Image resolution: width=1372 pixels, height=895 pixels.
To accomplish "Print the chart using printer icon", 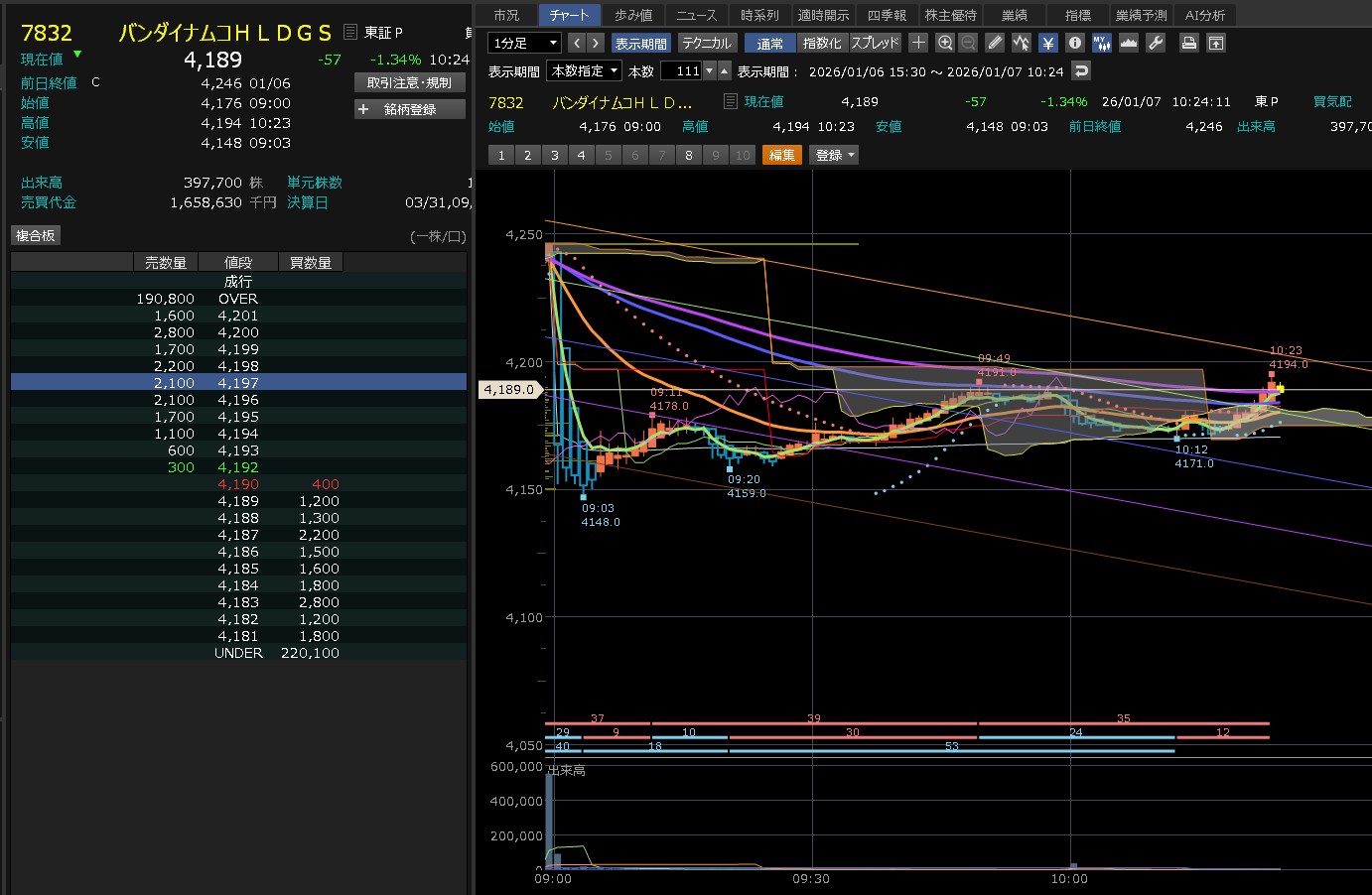I will [x=1188, y=43].
